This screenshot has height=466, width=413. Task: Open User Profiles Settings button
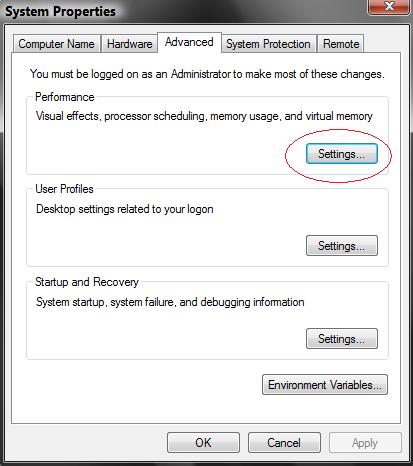pos(342,246)
